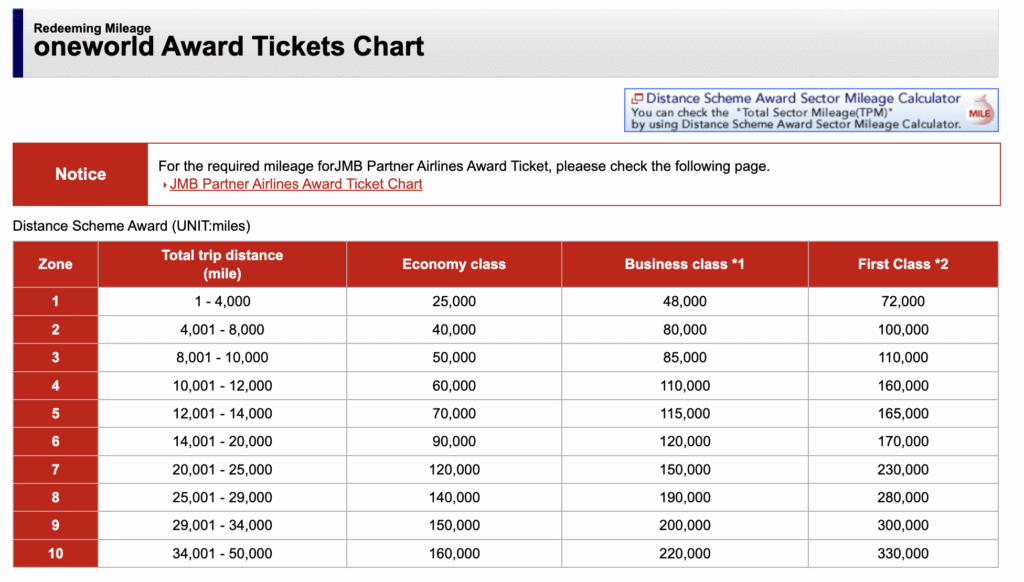Click the 330,000 First Class mileage cell
The width and height of the screenshot is (1024, 582).
pyautogui.click(x=902, y=553)
